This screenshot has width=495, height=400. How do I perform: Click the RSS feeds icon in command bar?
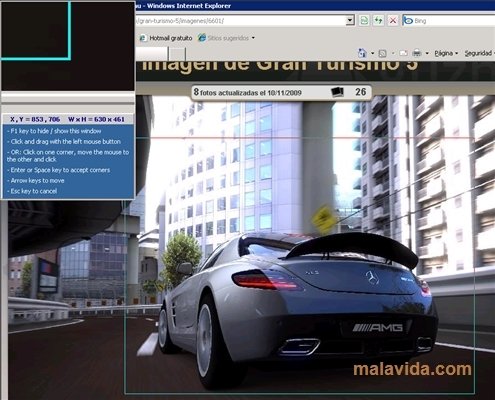click(383, 53)
